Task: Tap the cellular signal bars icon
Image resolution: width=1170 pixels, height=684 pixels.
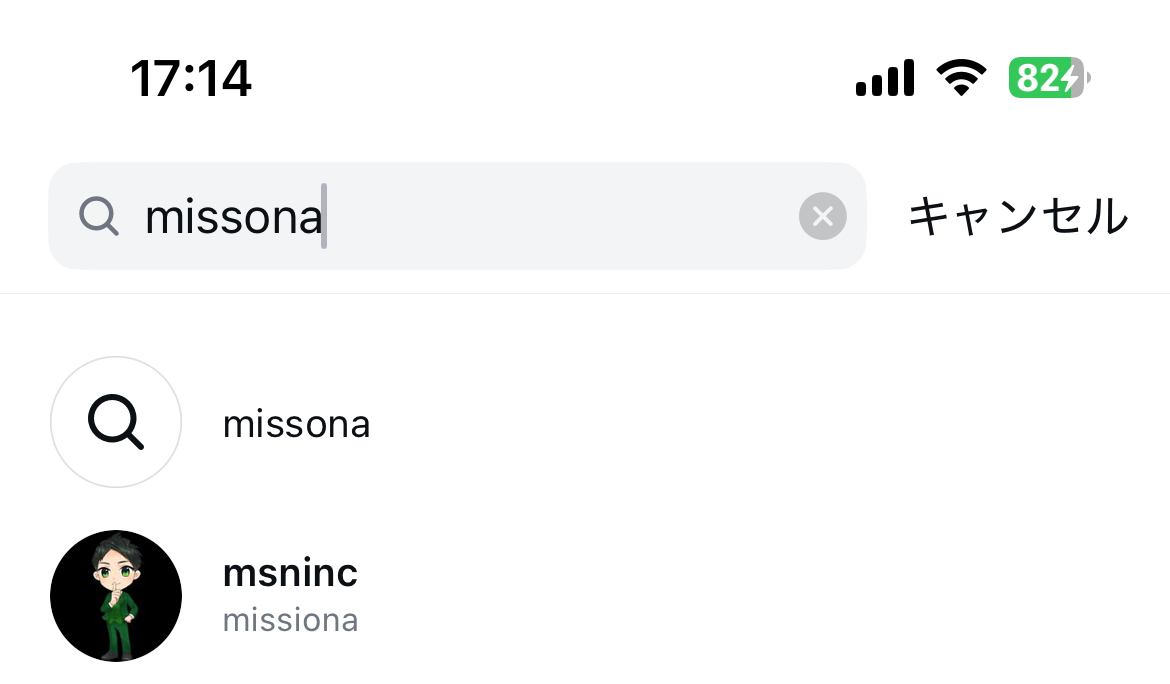Action: pyautogui.click(x=885, y=78)
